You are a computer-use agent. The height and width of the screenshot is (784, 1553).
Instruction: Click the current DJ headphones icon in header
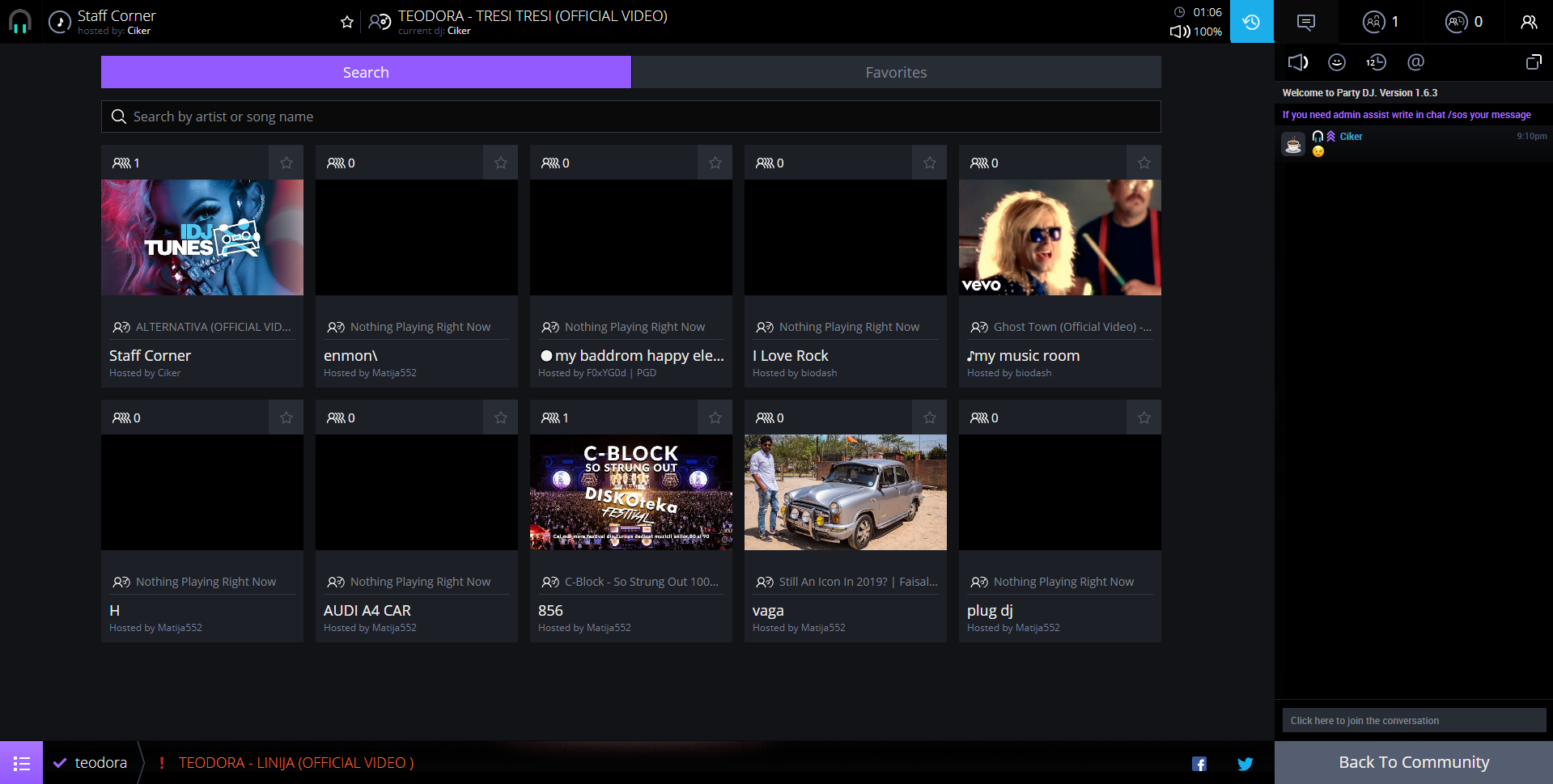(380, 22)
